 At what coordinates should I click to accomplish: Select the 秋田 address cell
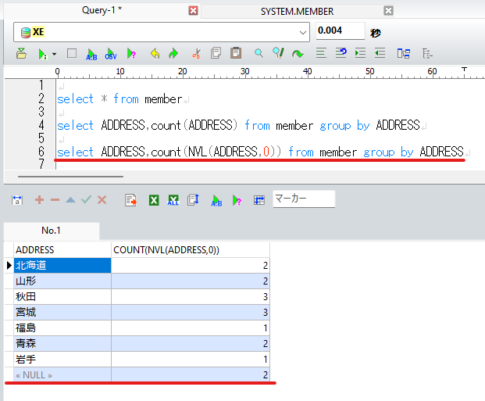[62, 297]
